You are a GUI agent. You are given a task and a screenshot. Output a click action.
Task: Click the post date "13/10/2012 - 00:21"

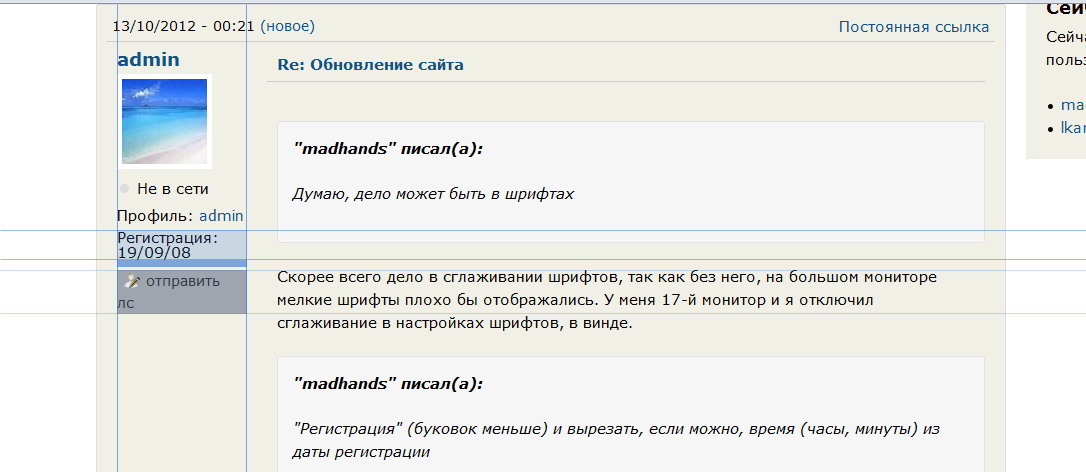(184, 26)
